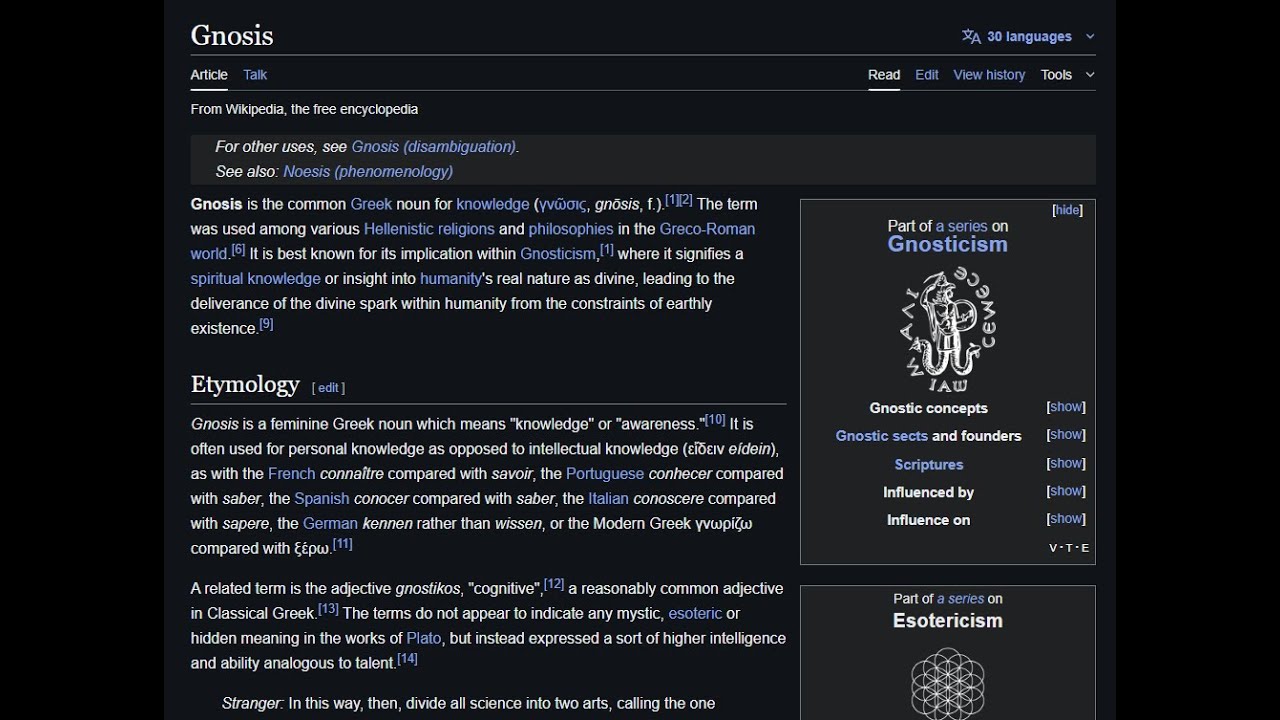
Task: Open the Hellenistic religions link
Action: [429, 229]
